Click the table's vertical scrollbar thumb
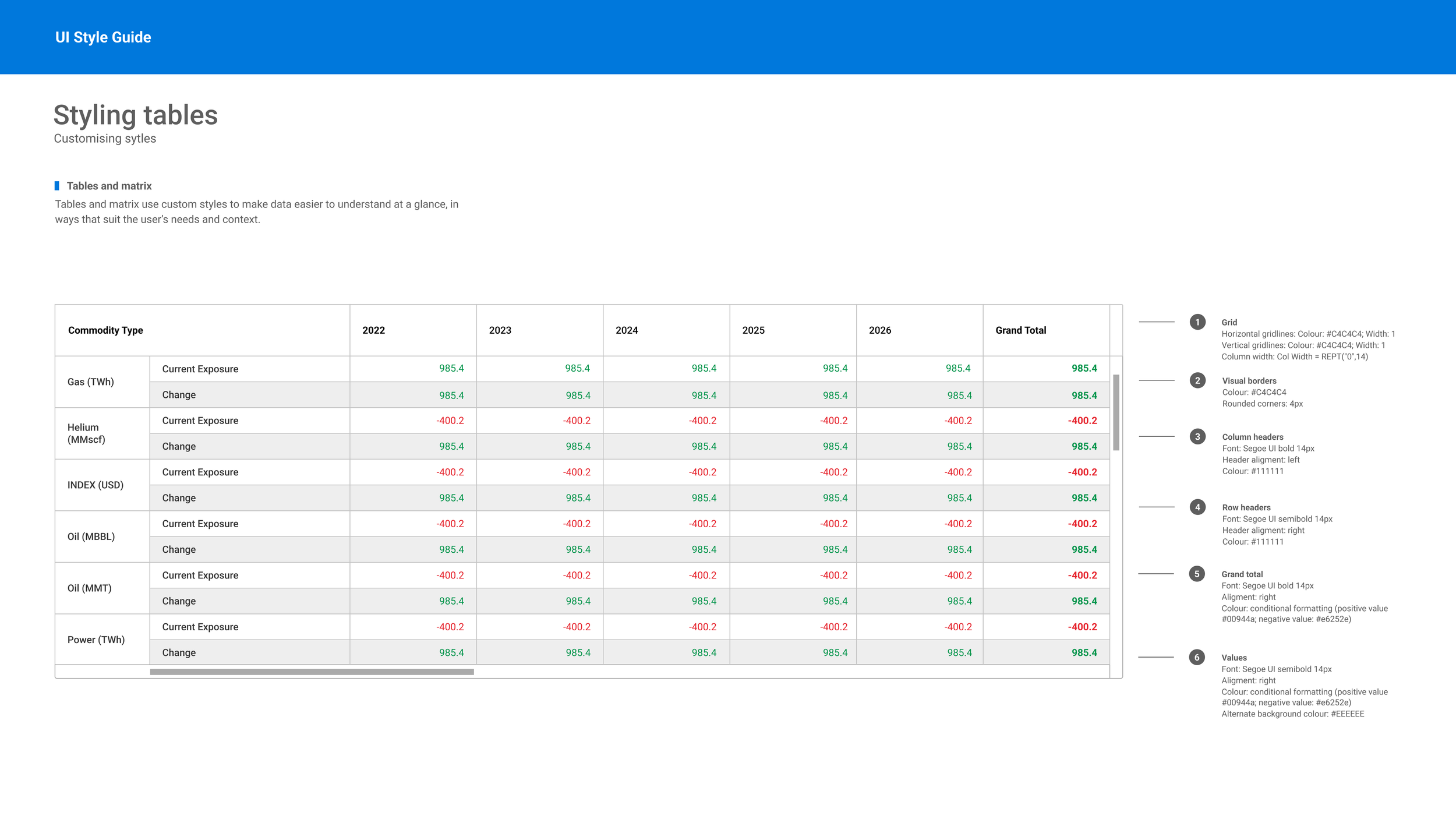 (1116, 412)
